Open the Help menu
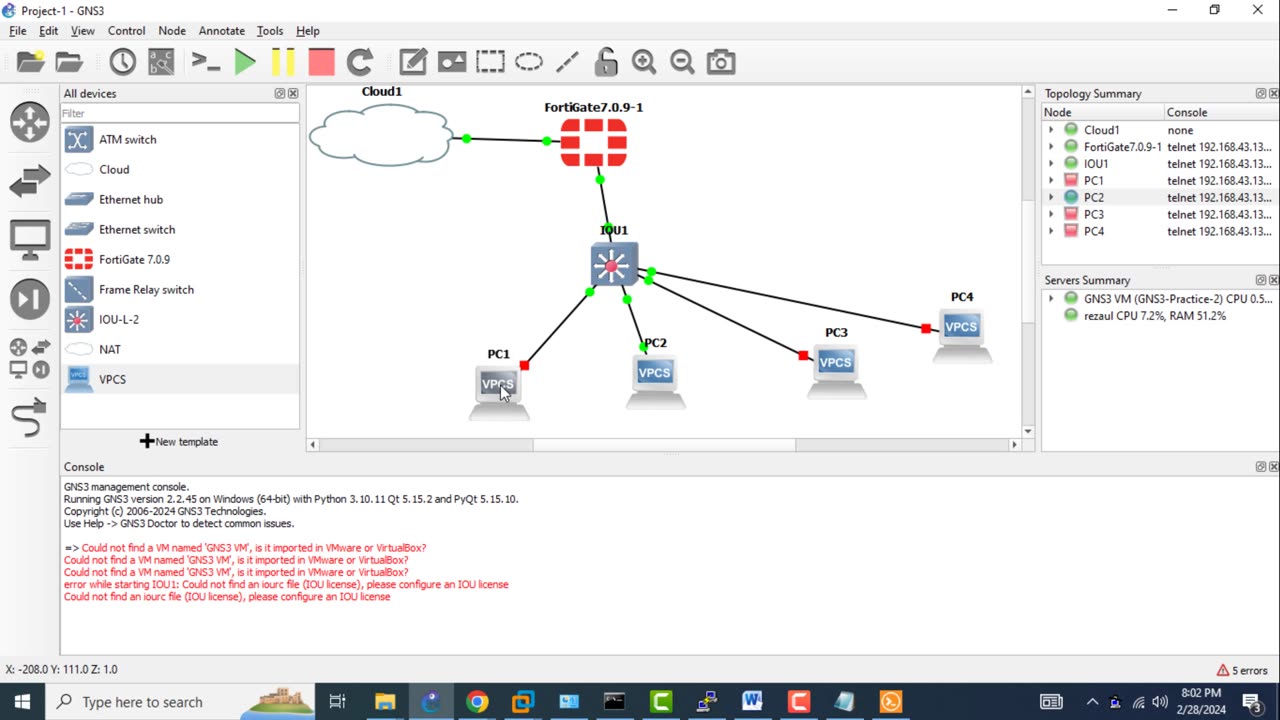The width and height of the screenshot is (1280, 720). tap(308, 31)
